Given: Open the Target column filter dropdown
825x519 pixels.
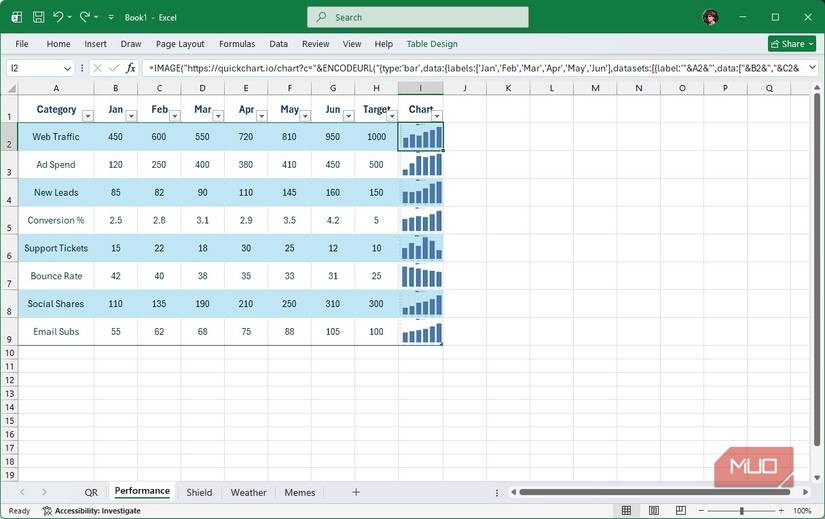Looking at the screenshot, I should tap(391, 116).
